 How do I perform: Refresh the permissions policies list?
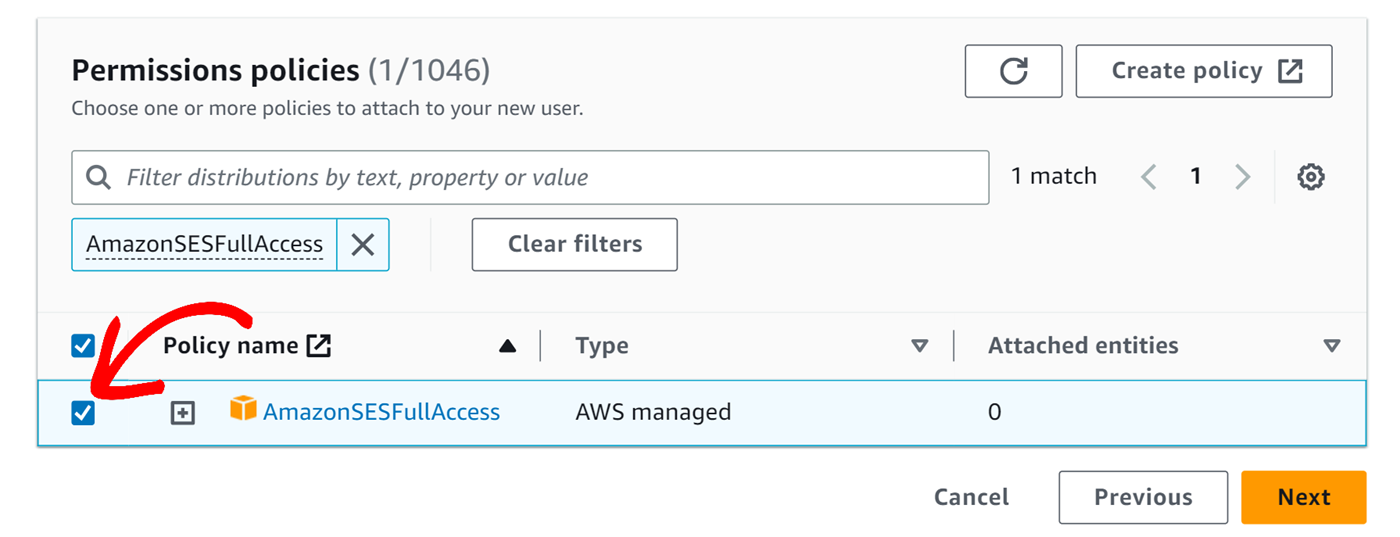tap(1013, 71)
